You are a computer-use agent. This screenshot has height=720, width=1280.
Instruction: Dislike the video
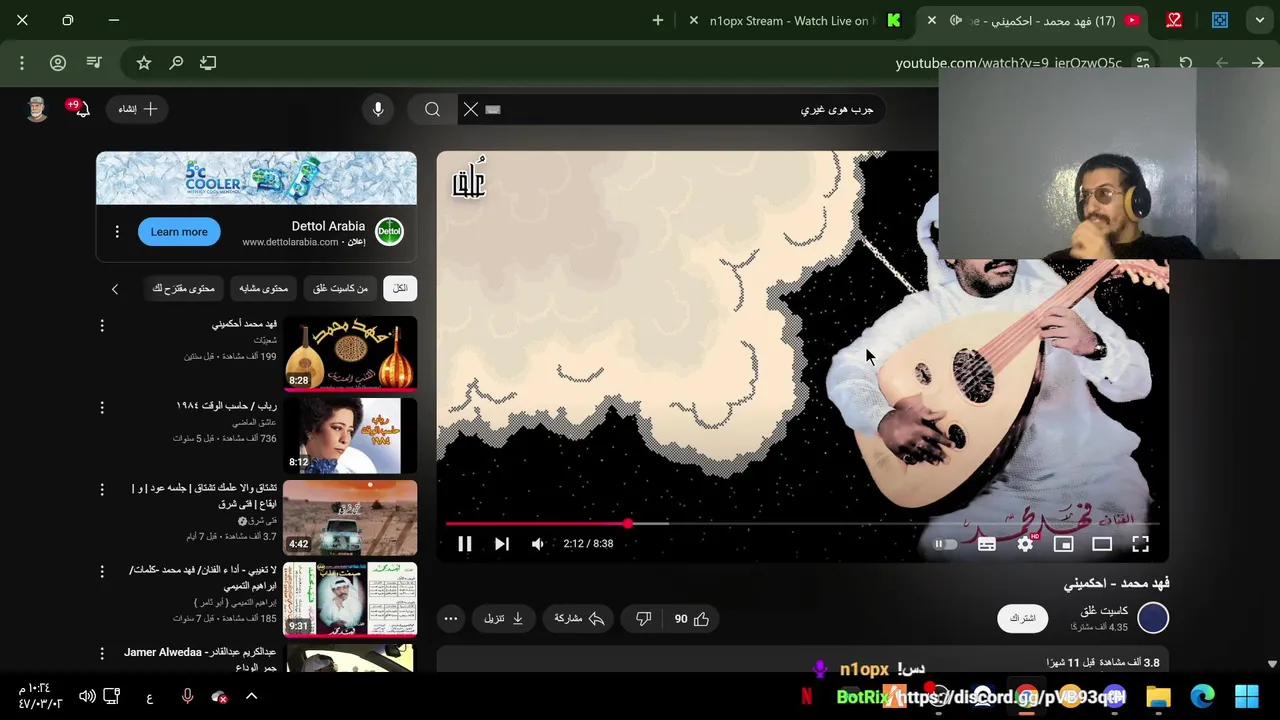pyautogui.click(x=644, y=619)
